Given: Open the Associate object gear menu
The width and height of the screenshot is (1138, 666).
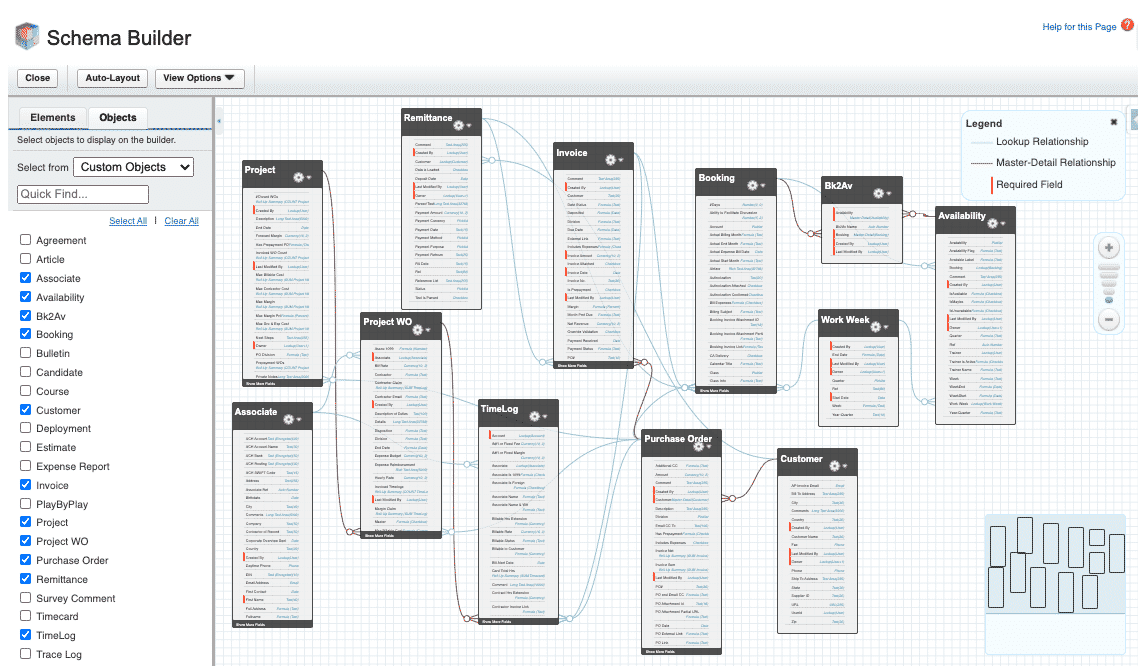Looking at the screenshot, I should click(291, 419).
